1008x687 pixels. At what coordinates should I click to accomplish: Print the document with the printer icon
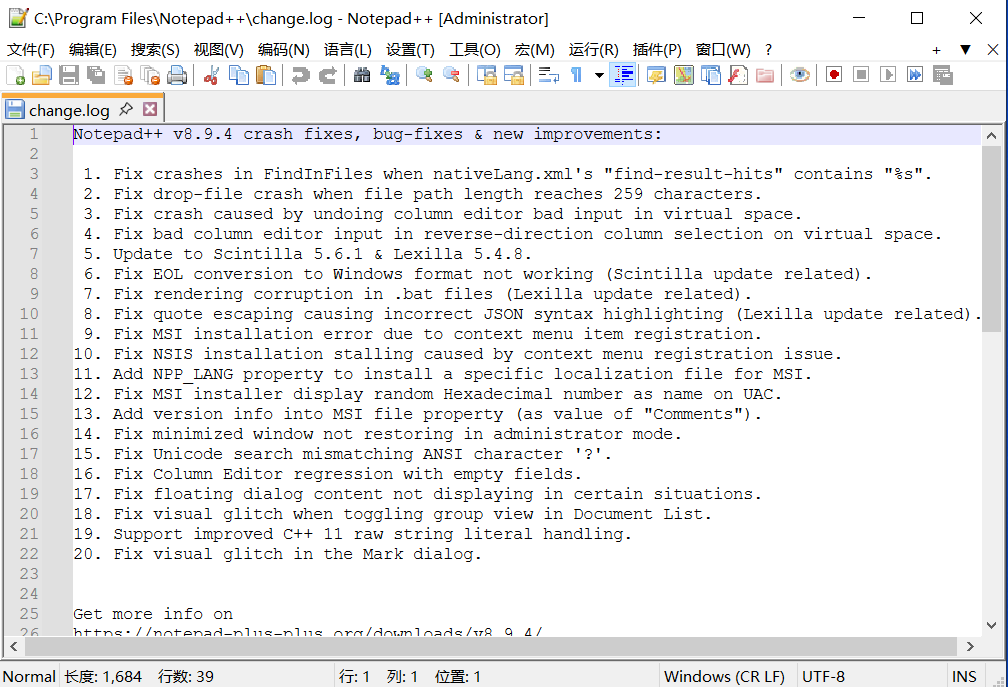tap(177, 75)
